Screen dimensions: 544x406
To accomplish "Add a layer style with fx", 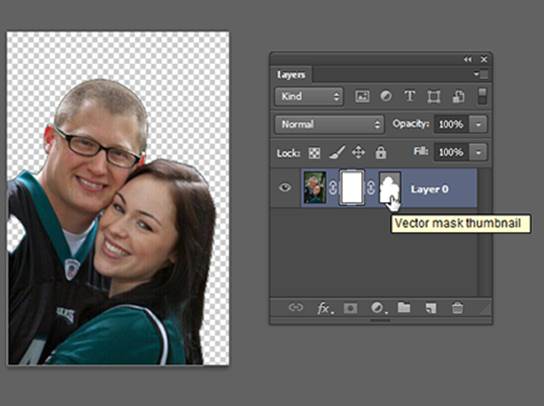I will (325, 308).
